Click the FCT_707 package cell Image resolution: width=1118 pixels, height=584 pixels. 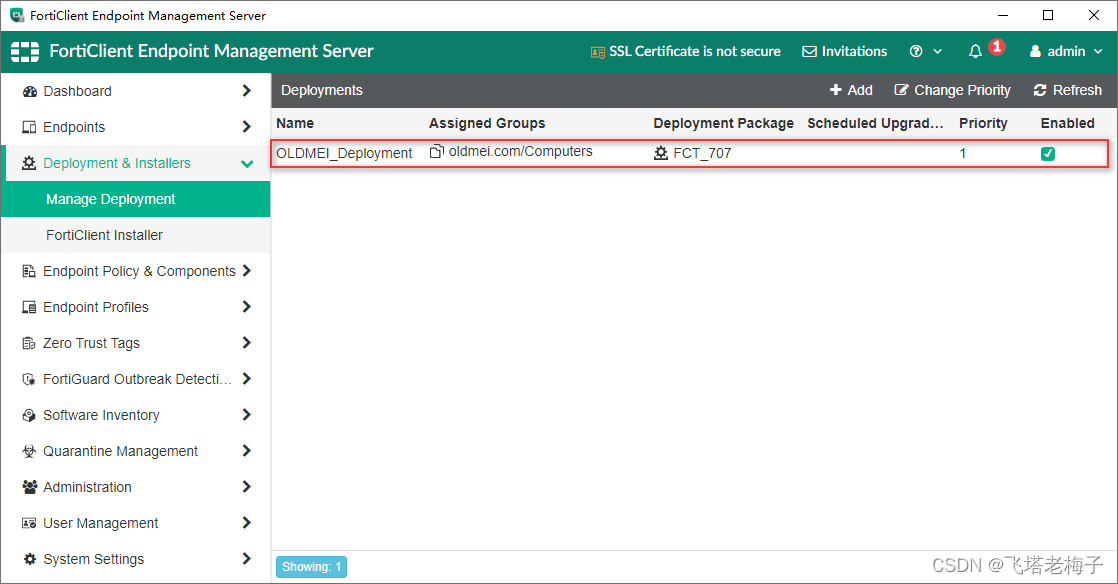[x=702, y=153]
